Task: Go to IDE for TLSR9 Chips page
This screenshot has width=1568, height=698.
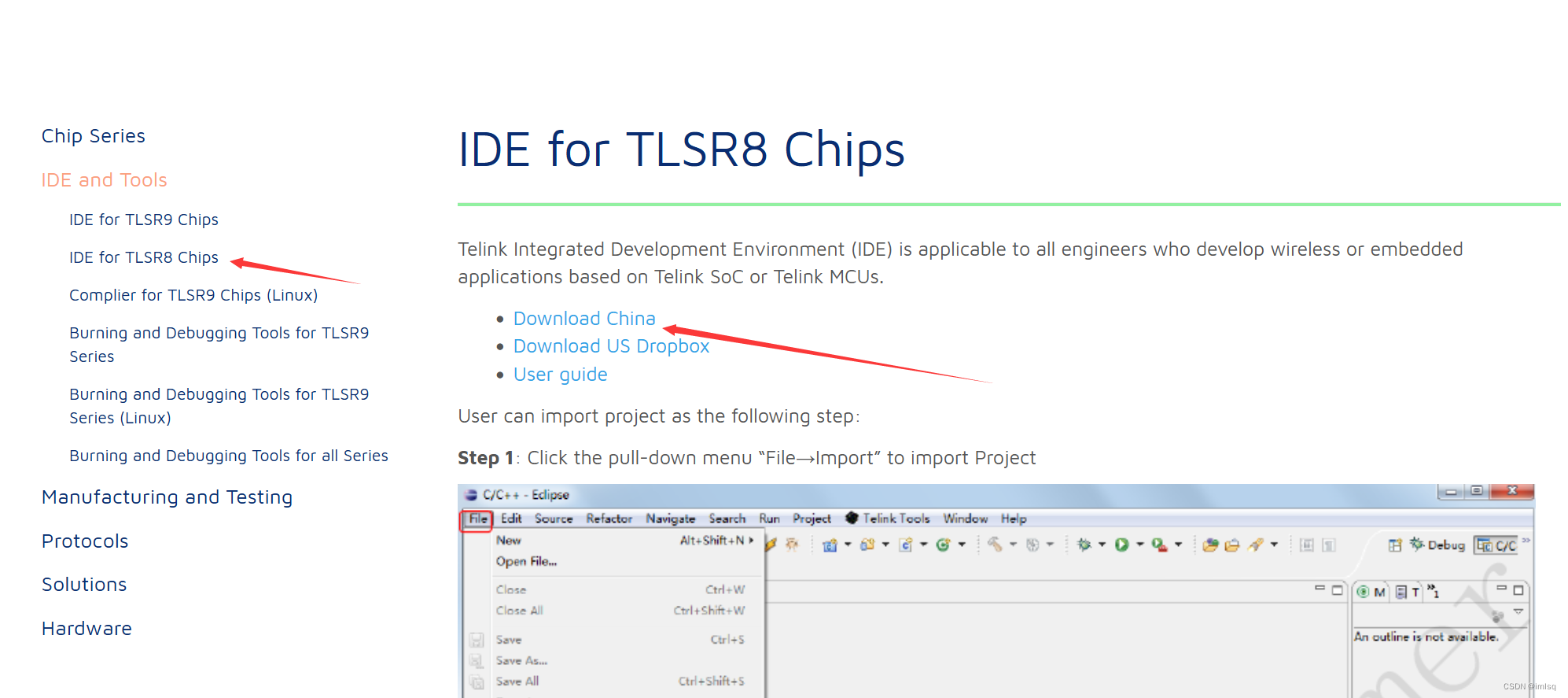Action: 144,220
